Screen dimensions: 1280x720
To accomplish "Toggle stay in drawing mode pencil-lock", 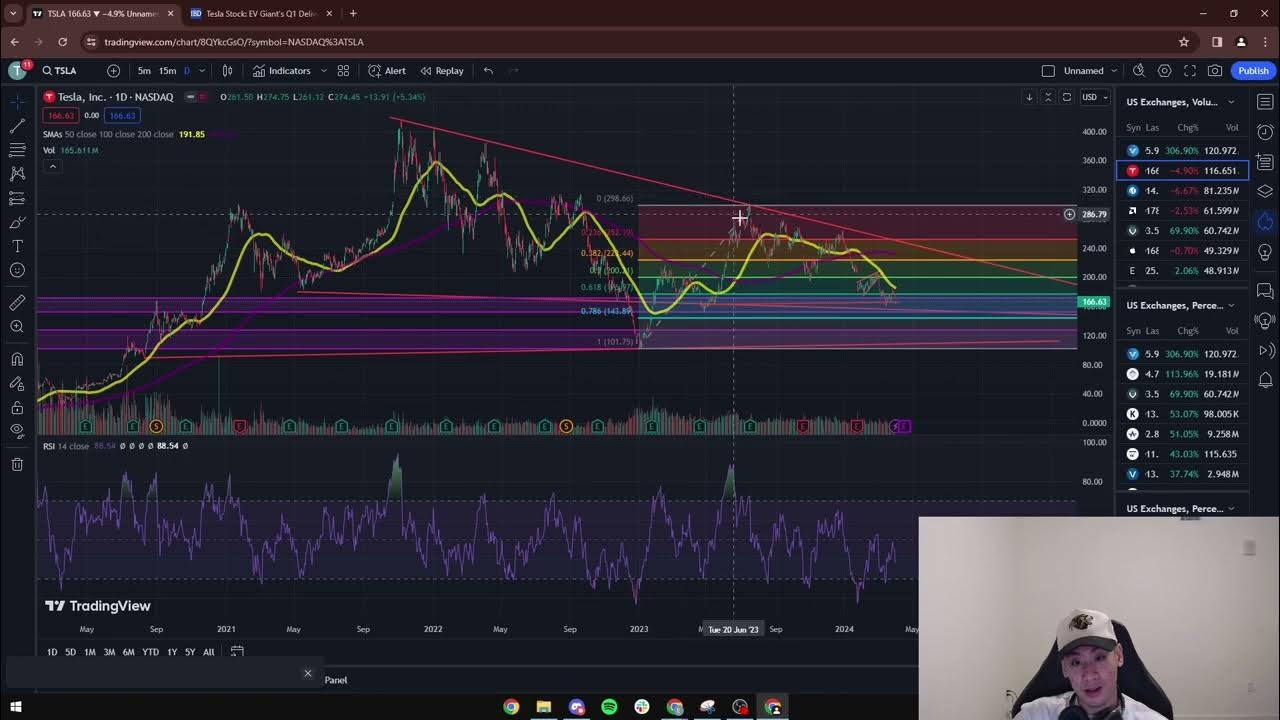I will click(x=17, y=383).
